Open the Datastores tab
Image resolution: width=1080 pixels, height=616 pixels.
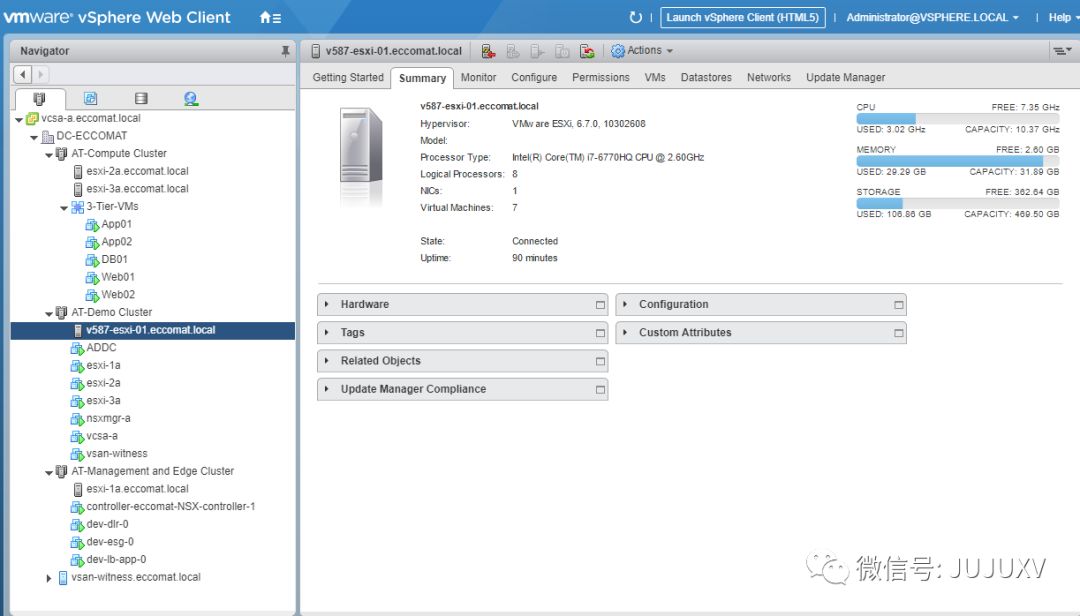pos(706,77)
